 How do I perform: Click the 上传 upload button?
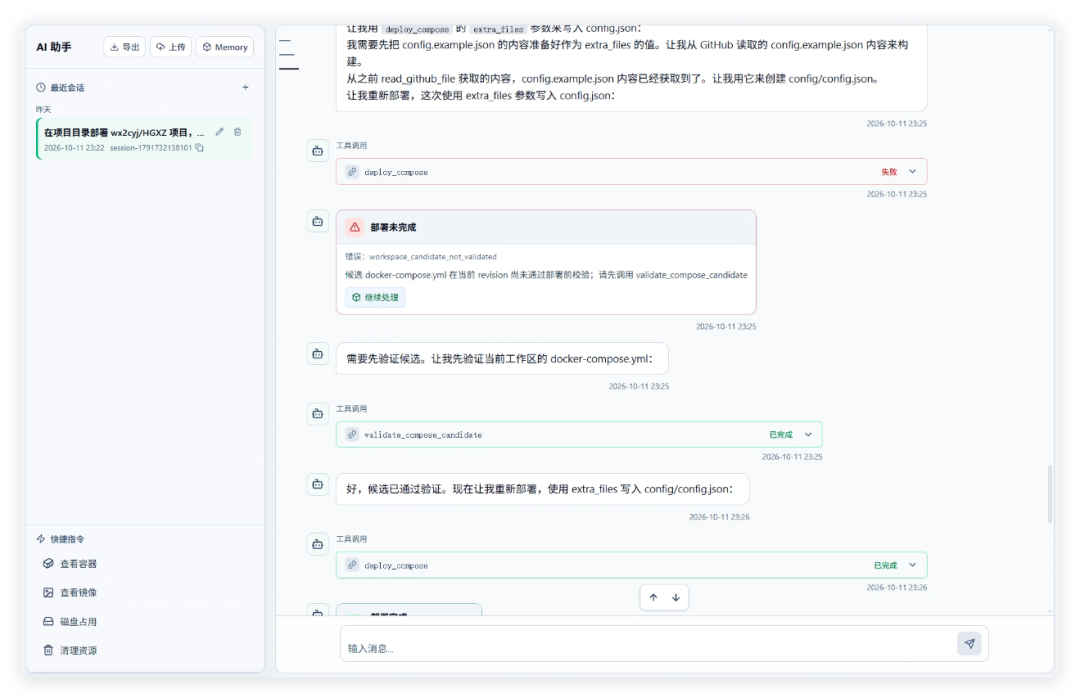coord(171,47)
